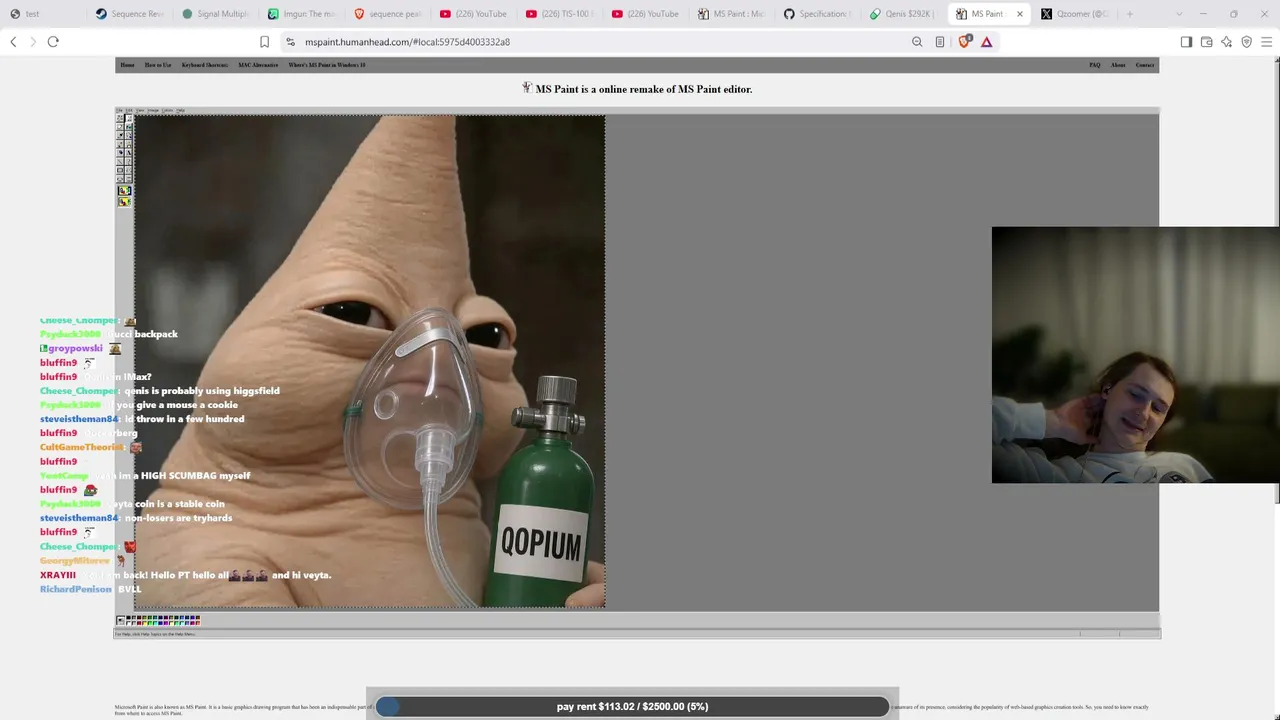Choose the Line tool in Paint toolbox
Viewport: 1280px width, 720px height.
coord(120,161)
